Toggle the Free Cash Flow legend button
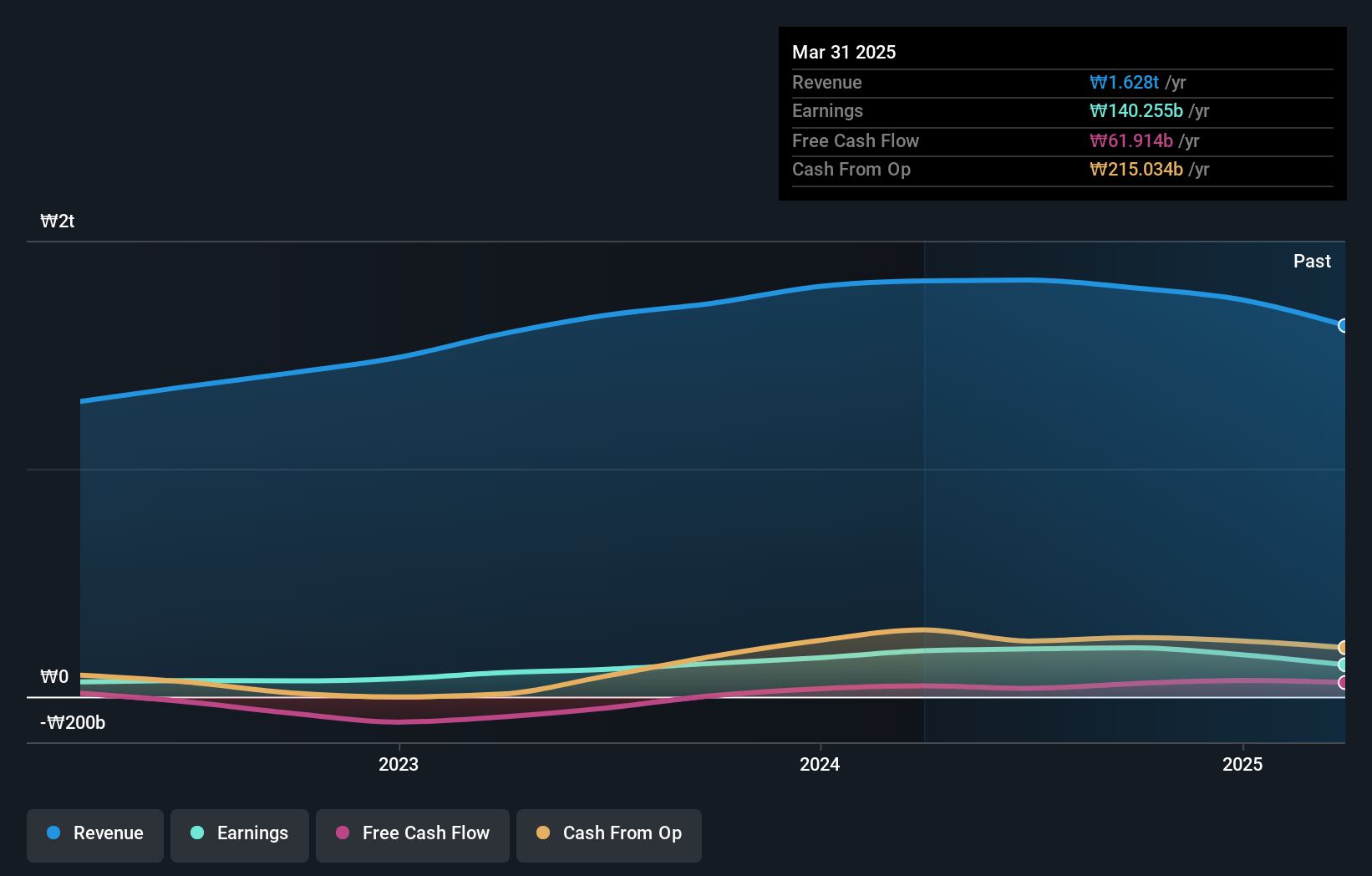The image size is (1372, 876). pyautogui.click(x=413, y=835)
